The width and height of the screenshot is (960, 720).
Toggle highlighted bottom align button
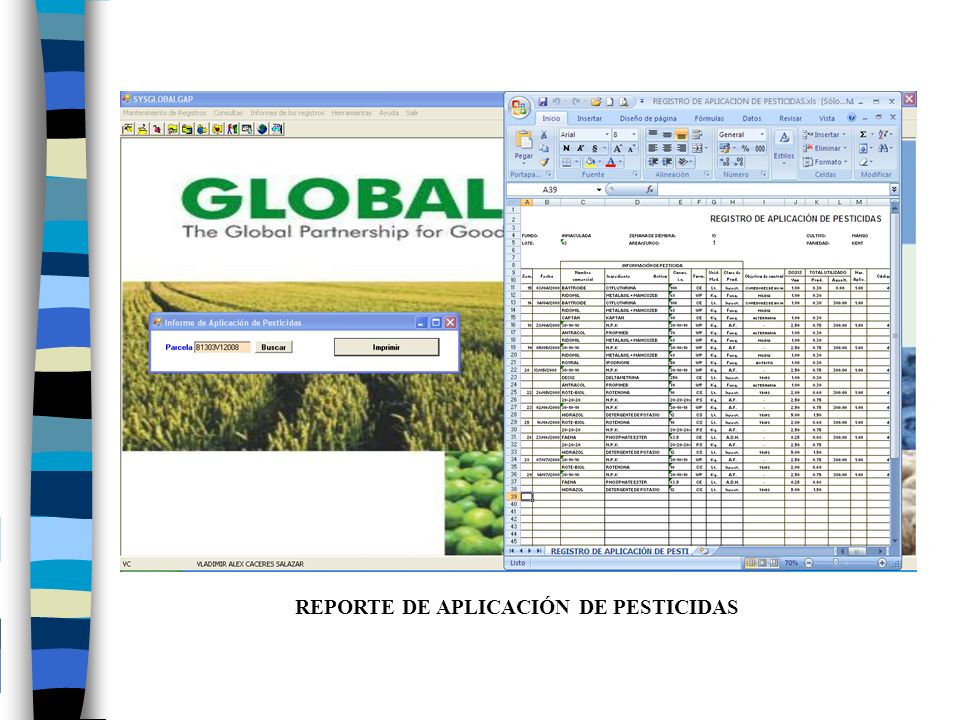681,135
